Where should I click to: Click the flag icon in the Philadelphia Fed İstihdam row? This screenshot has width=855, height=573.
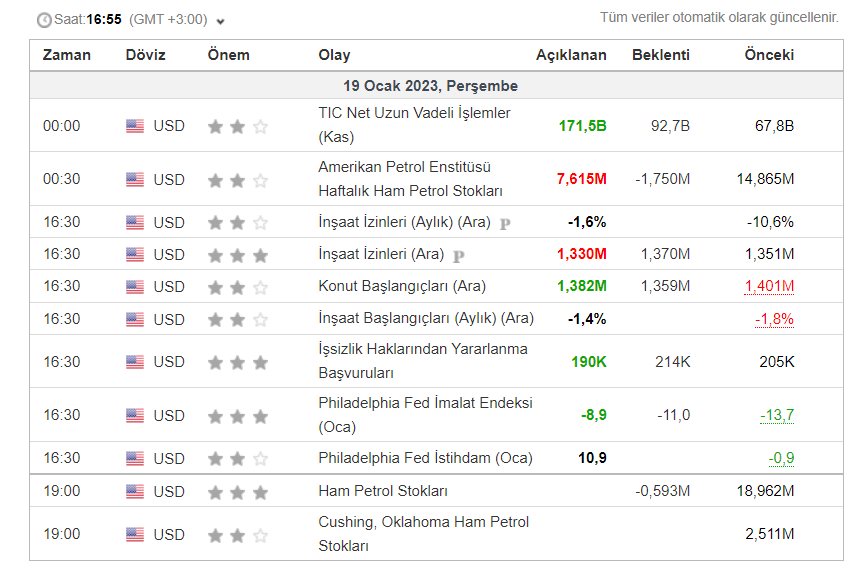click(135, 459)
